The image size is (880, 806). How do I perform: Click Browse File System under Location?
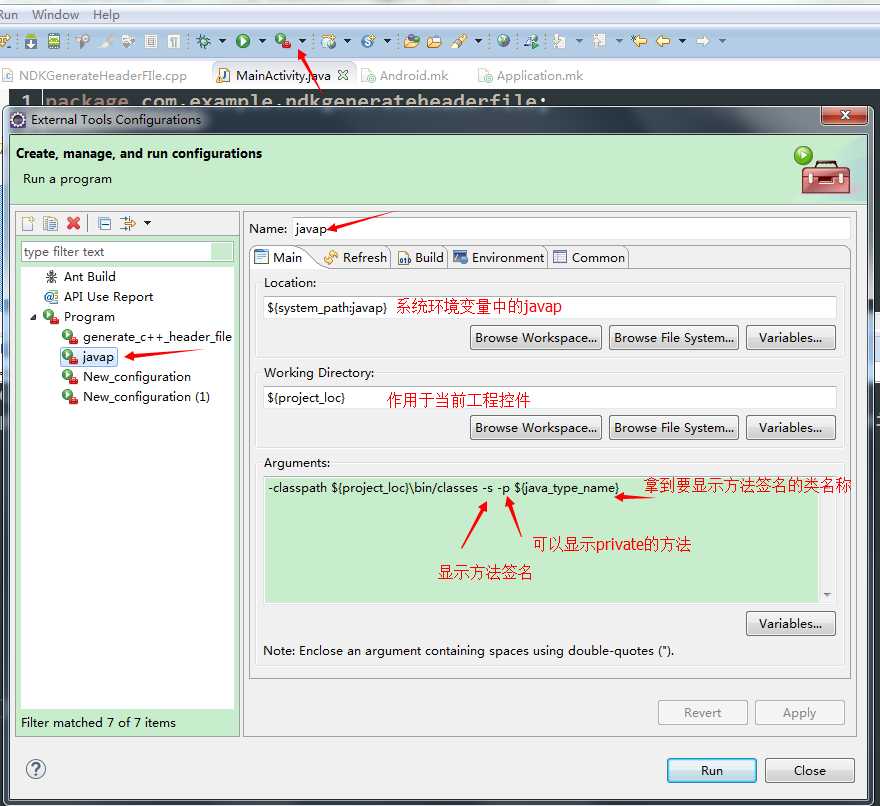click(x=674, y=338)
